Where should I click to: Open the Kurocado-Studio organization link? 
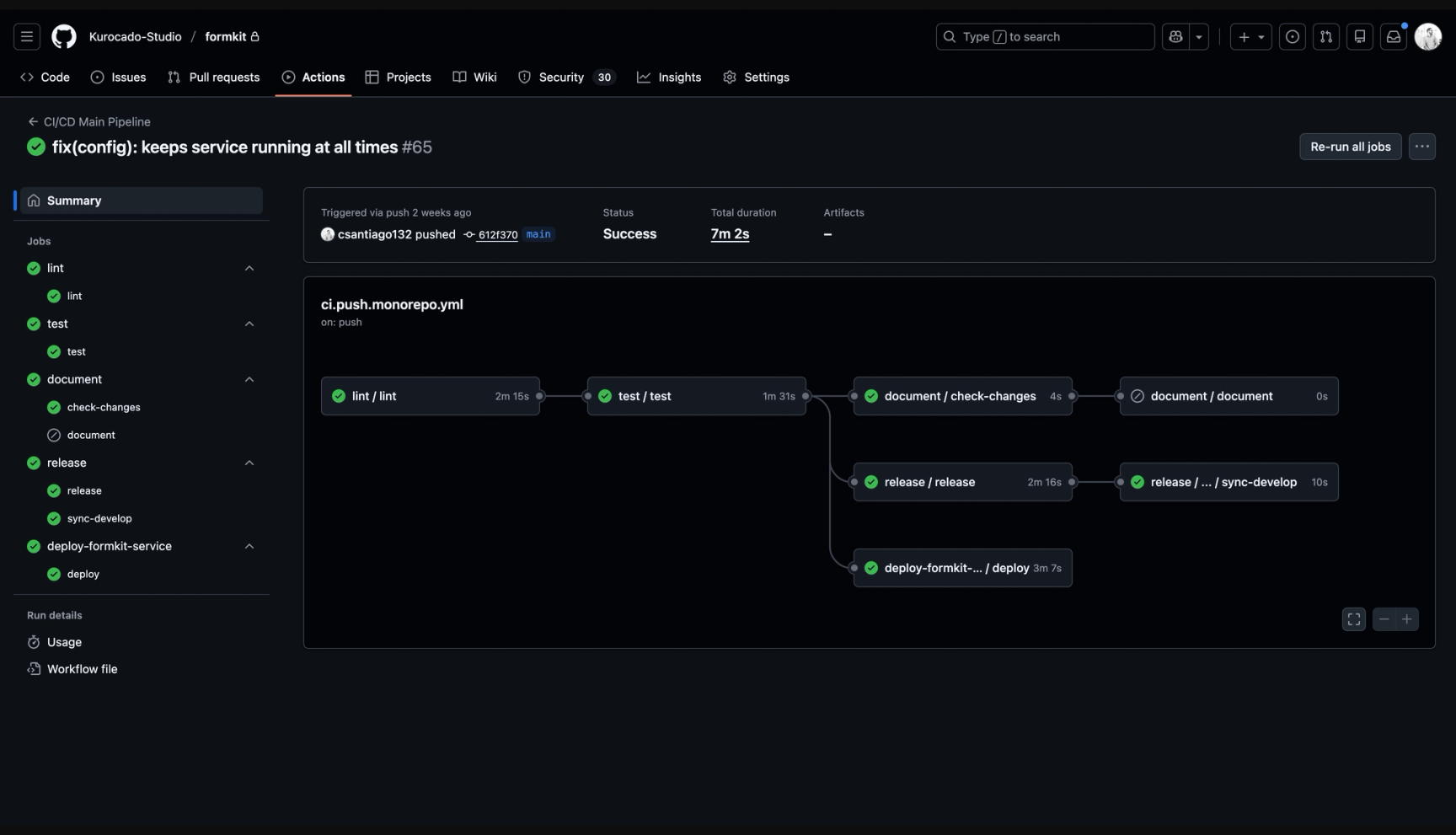tap(136, 37)
